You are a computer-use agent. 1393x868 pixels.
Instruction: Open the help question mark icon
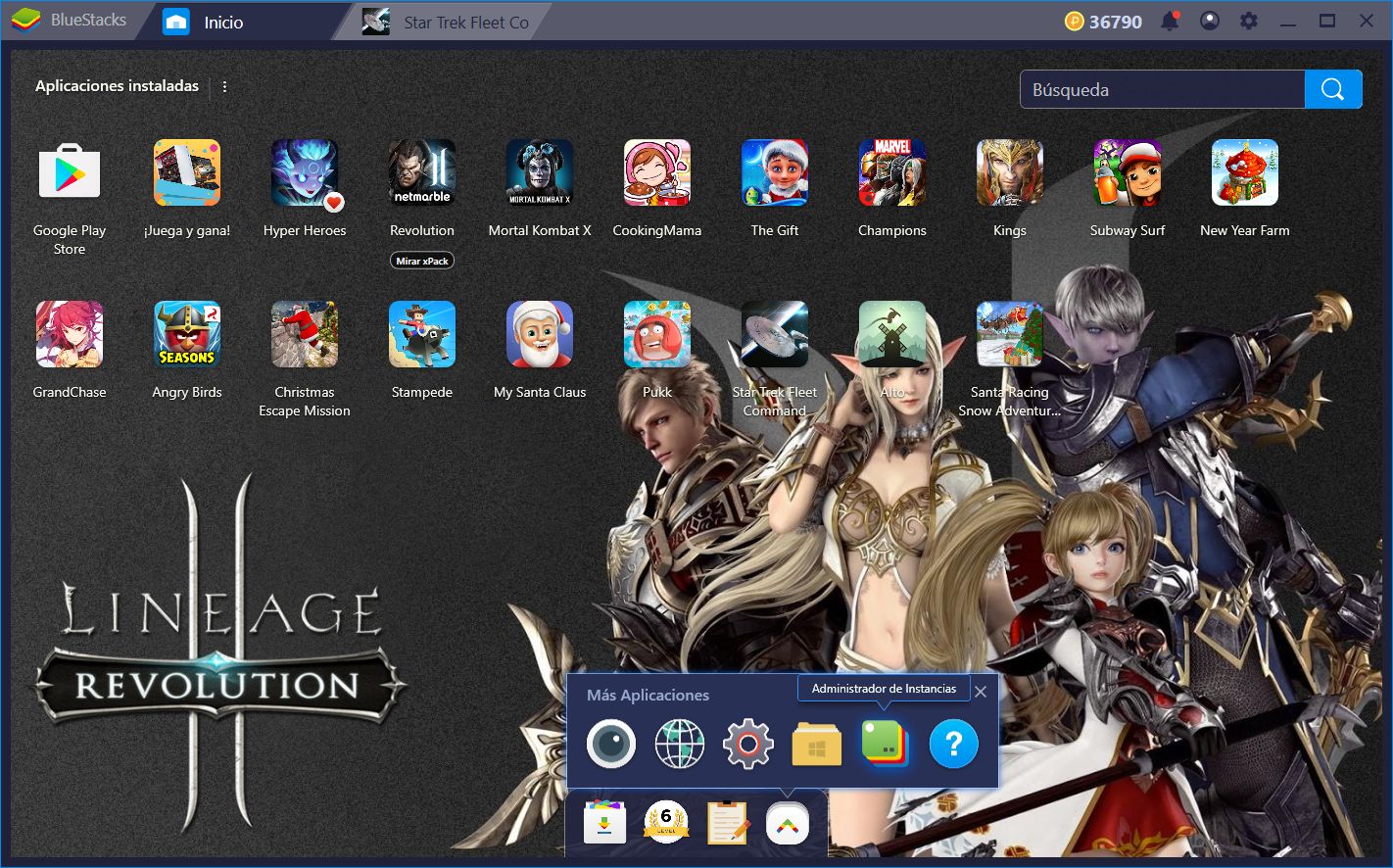pos(954,745)
